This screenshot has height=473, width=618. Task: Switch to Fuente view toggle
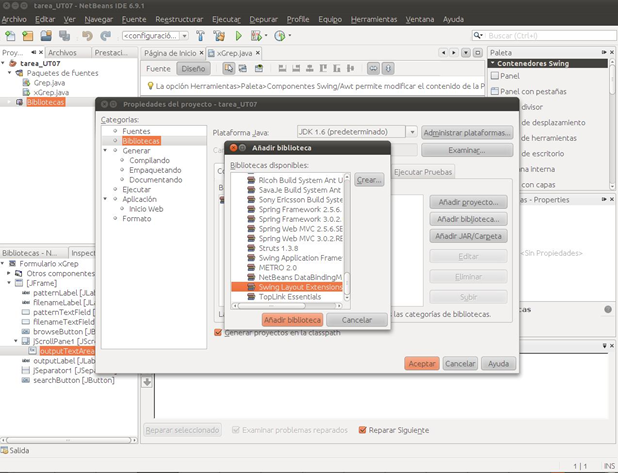click(x=158, y=69)
